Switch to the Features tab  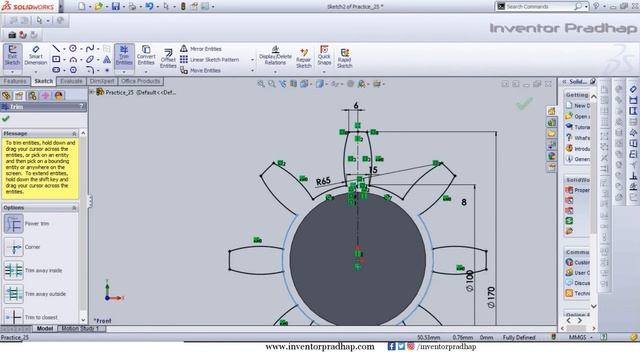15,81
